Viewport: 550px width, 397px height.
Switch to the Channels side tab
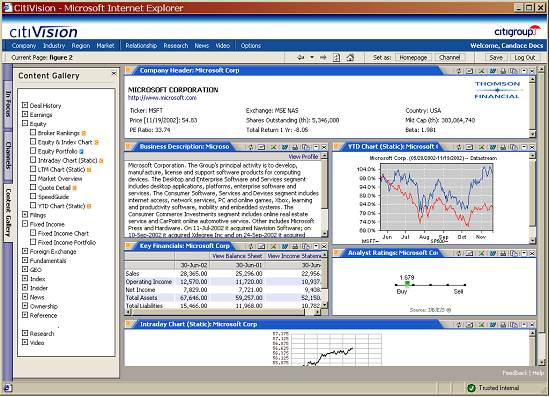[8, 155]
